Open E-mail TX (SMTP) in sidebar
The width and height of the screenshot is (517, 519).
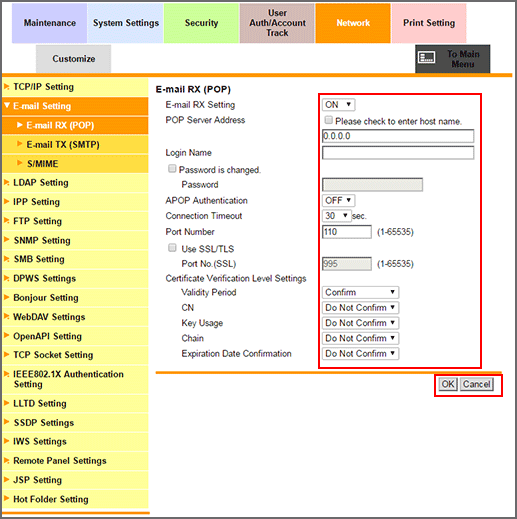point(75,144)
